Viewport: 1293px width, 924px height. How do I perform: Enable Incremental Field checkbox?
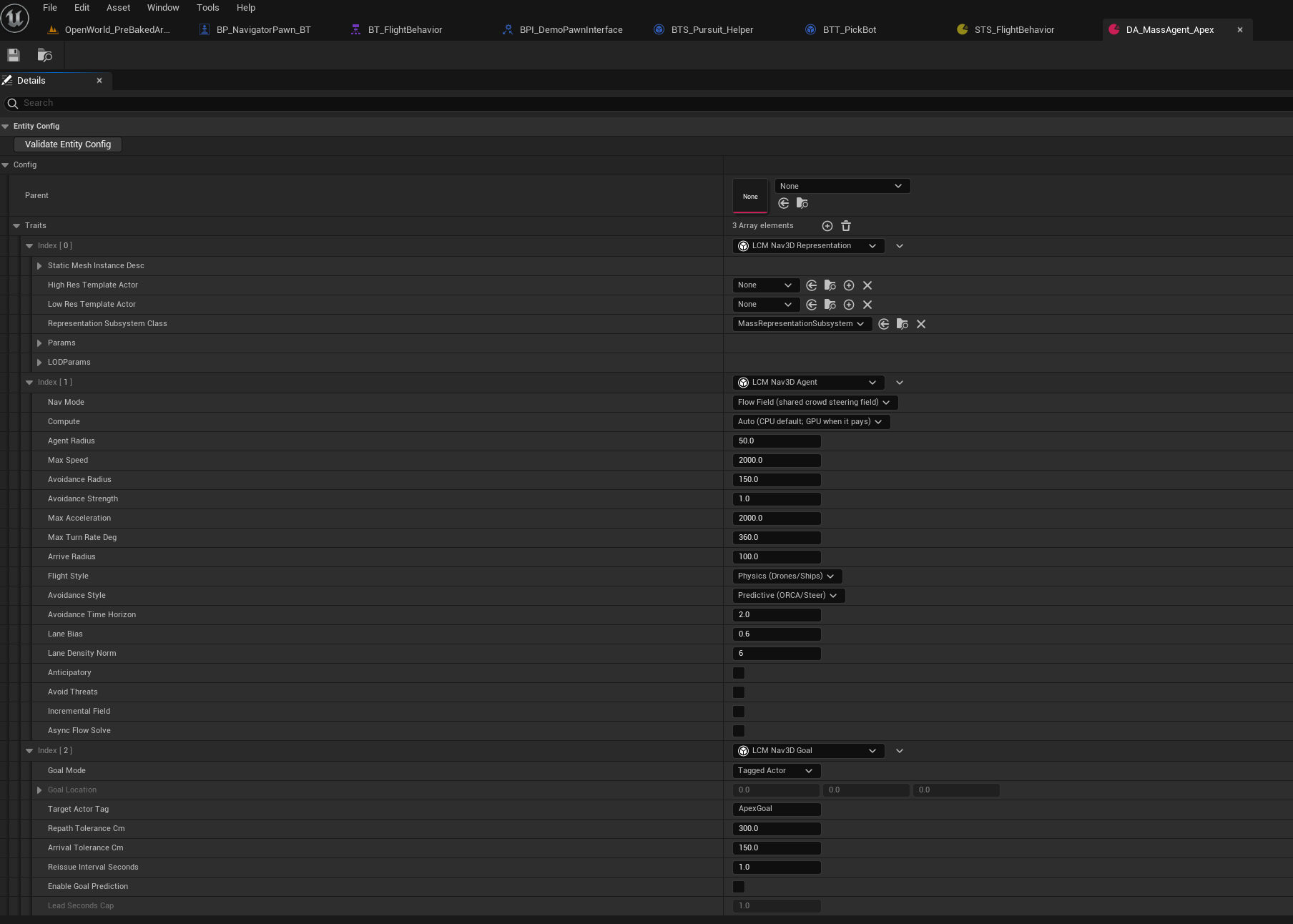[x=739, y=712]
